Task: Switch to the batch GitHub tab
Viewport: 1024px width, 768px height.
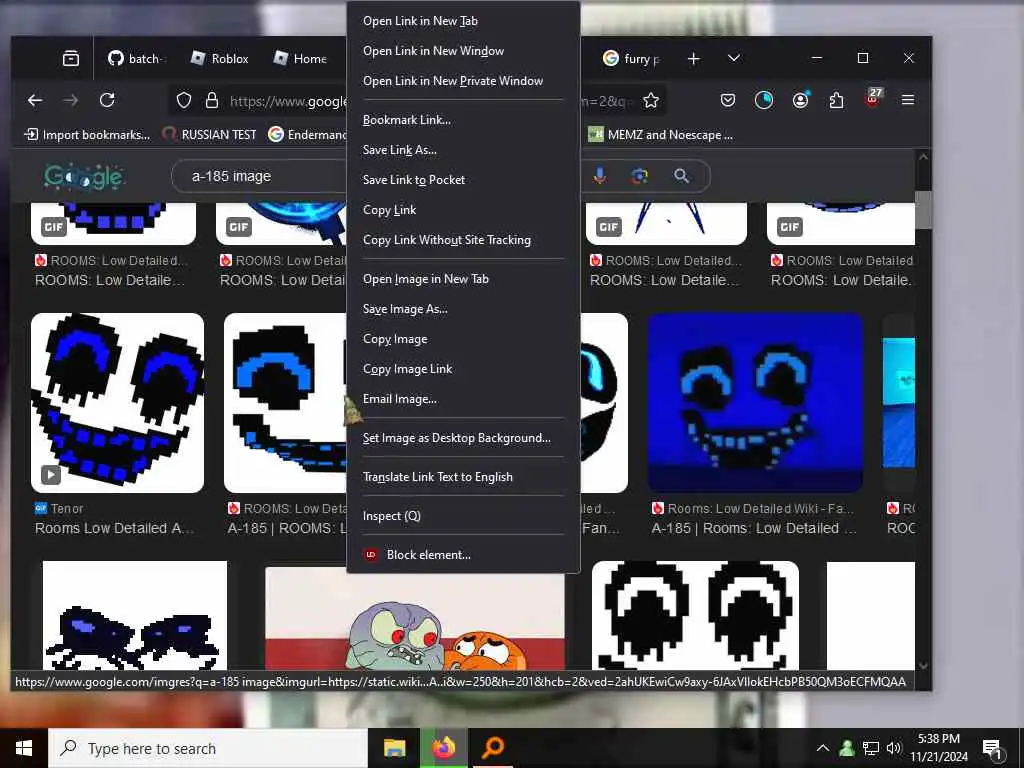Action: click(136, 59)
